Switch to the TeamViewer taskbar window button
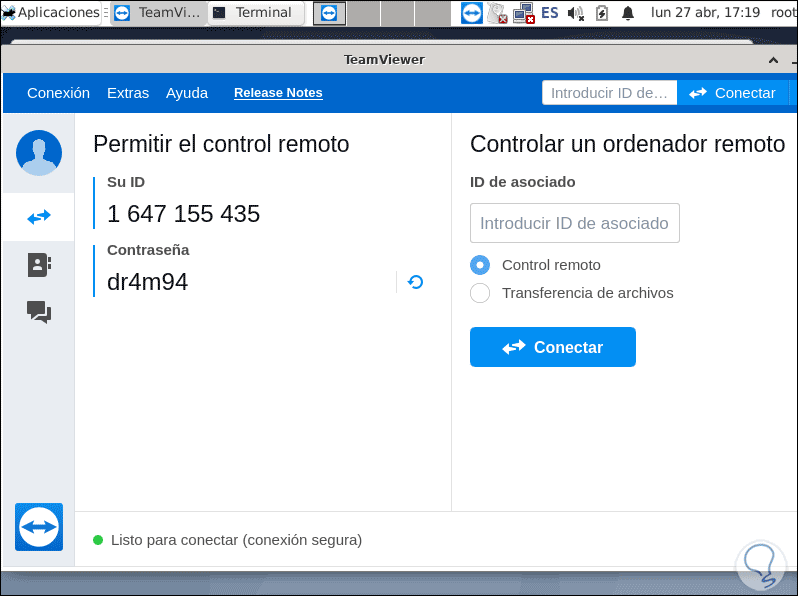The width and height of the screenshot is (798, 596). pyautogui.click(x=158, y=13)
